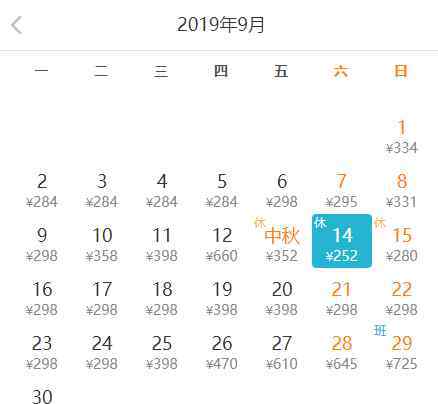The height and width of the screenshot is (404, 438).
Task: Go back using the left arrow icon
Action: pos(16,25)
